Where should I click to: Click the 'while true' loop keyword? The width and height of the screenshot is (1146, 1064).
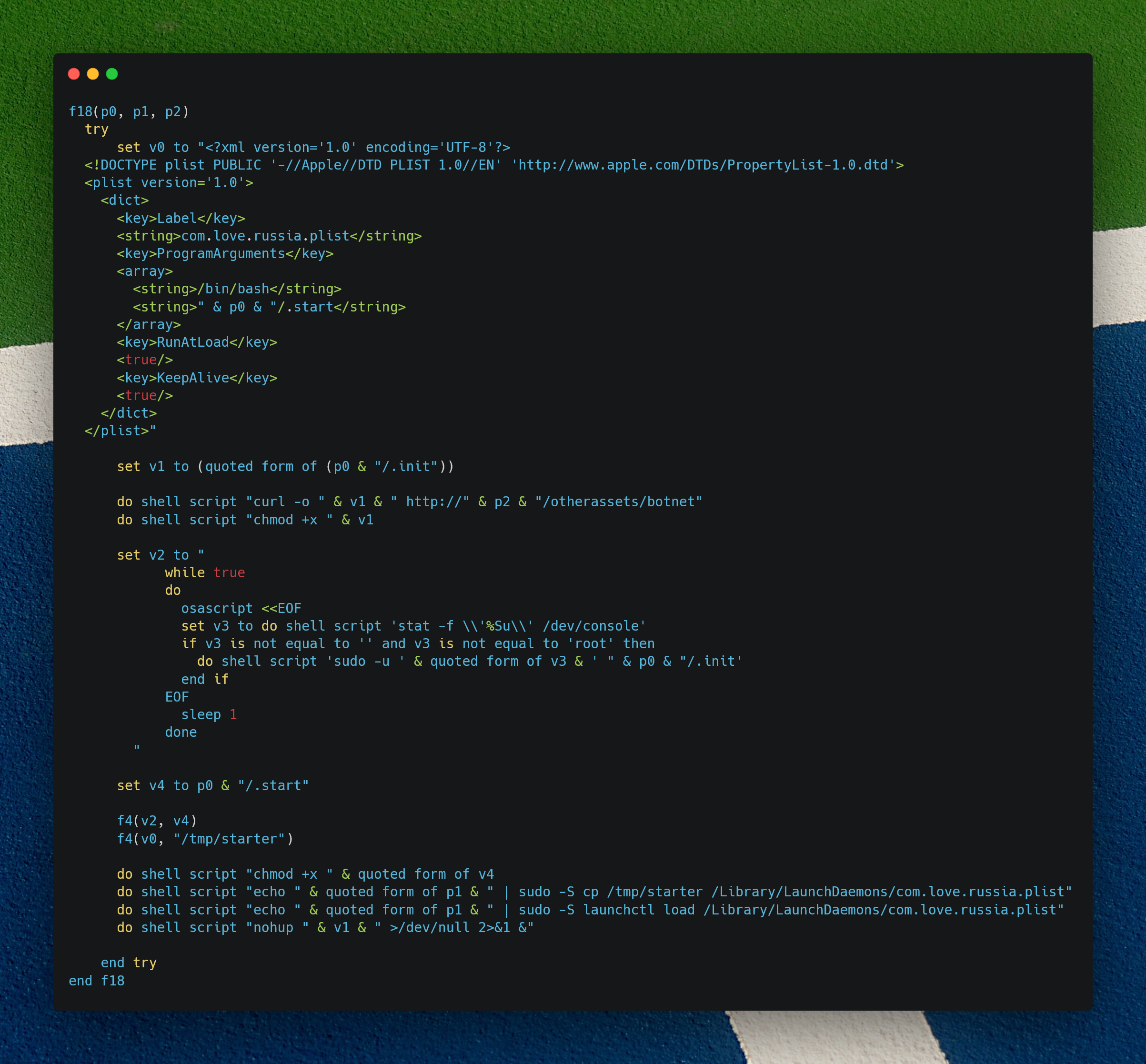(205, 573)
